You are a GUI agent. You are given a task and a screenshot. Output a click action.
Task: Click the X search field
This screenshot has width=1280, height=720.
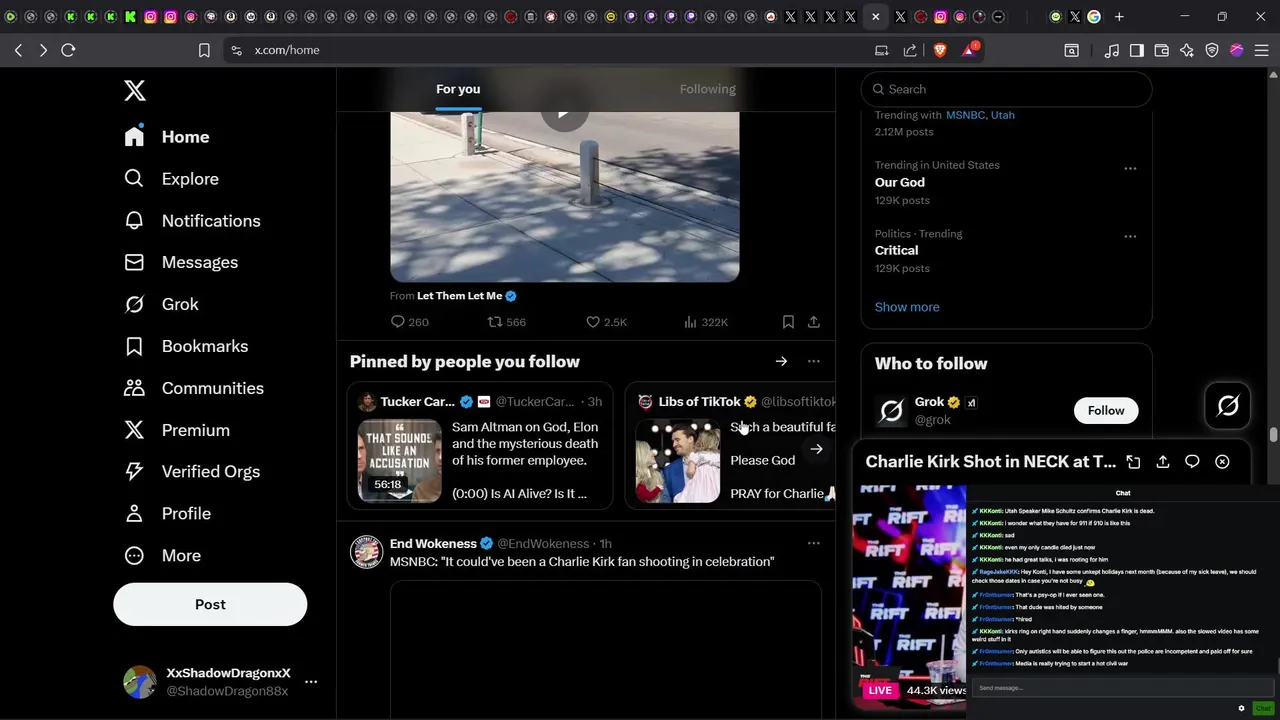(1006, 89)
